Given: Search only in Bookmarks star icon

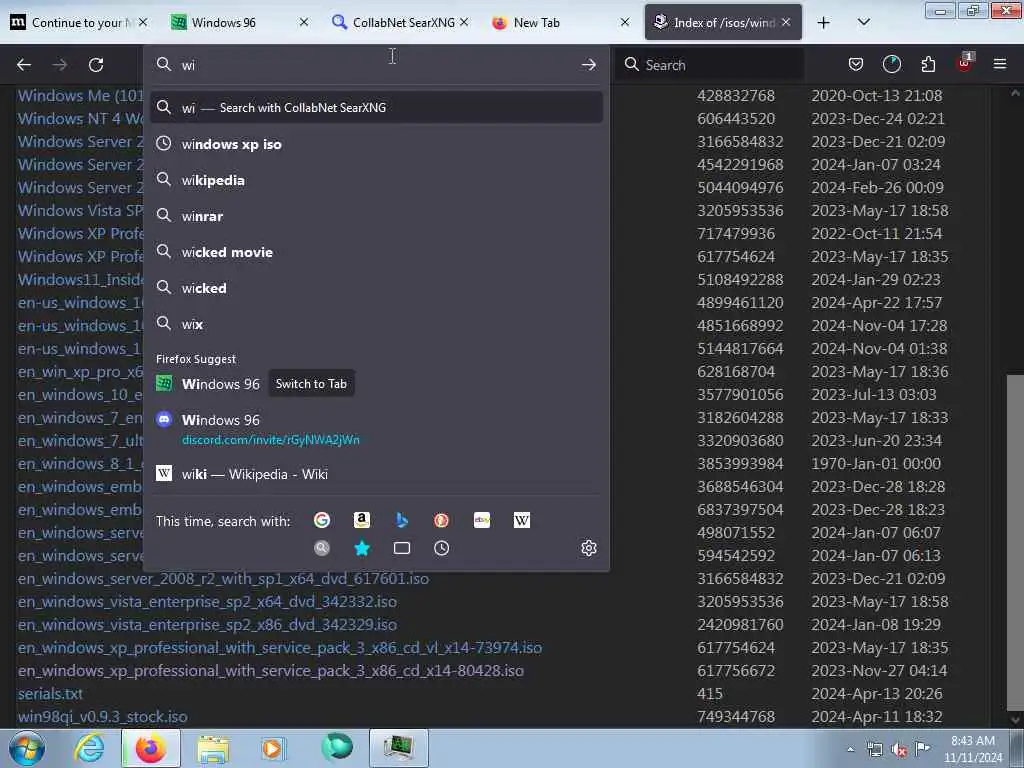Looking at the screenshot, I should [x=362, y=548].
